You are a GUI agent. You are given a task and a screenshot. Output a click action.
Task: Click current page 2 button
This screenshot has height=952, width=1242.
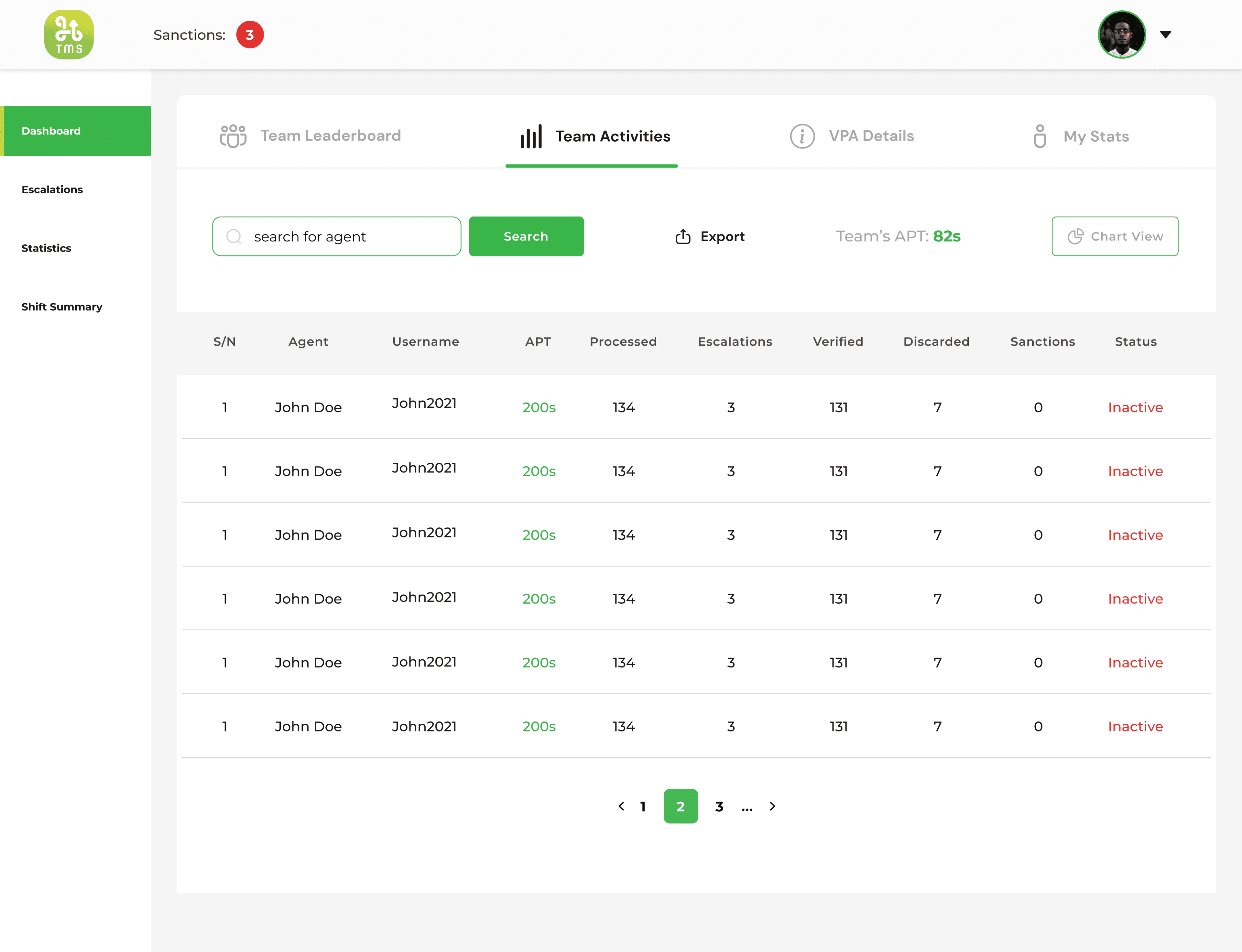click(681, 806)
